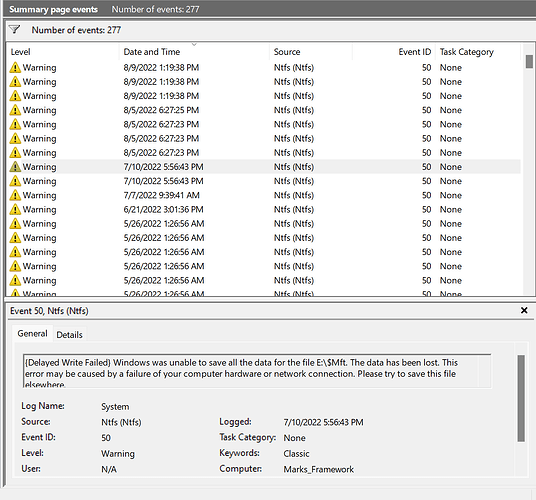The image size is (536, 500).
Task: Click the details pane vertical scrollbar
Action: 521,398
